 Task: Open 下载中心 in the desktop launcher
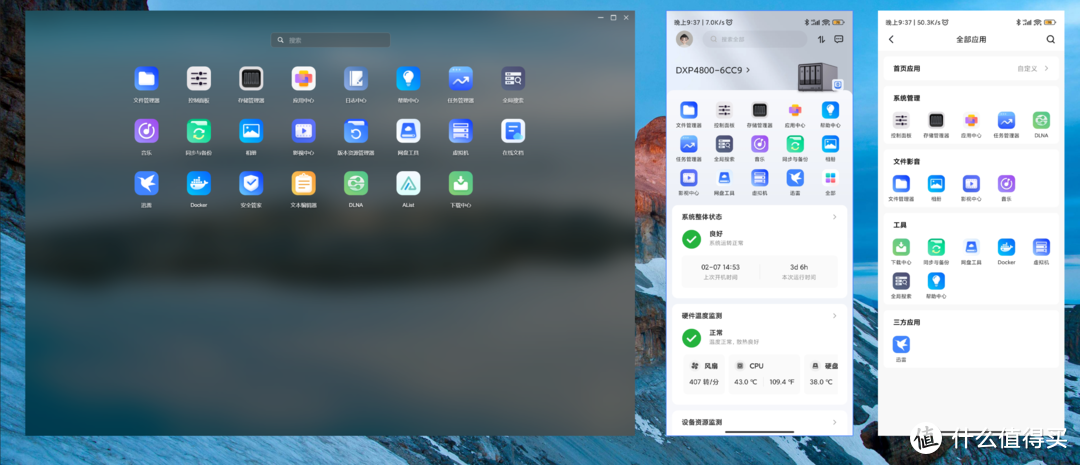click(460, 183)
